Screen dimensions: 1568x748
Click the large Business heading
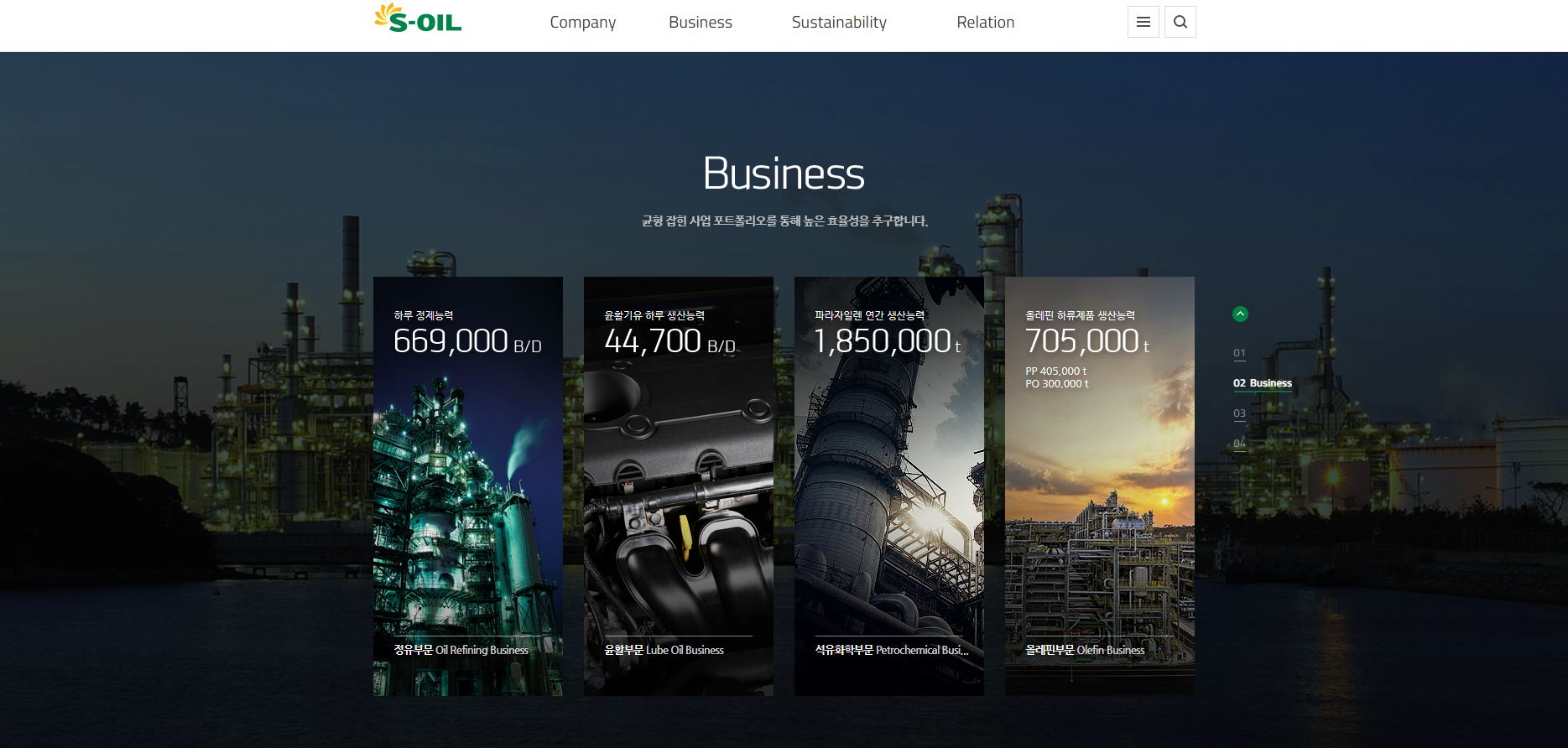click(x=784, y=174)
